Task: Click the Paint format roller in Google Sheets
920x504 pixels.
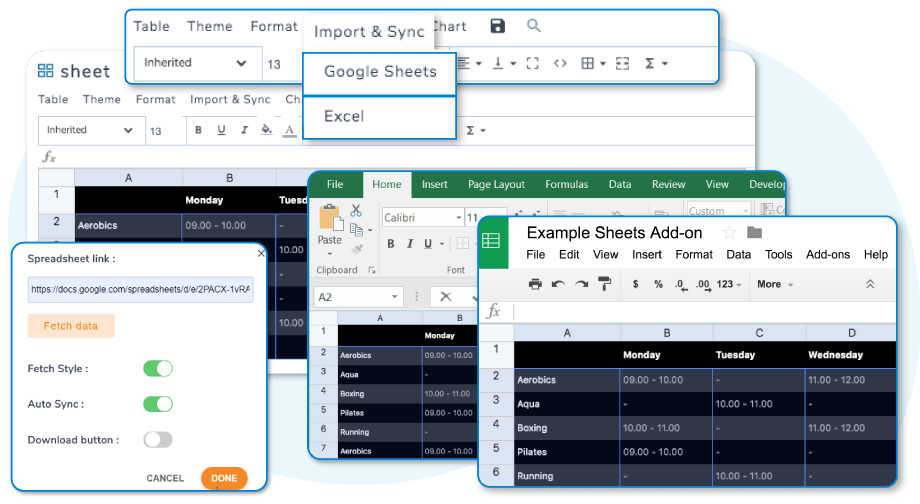Action: (604, 285)
